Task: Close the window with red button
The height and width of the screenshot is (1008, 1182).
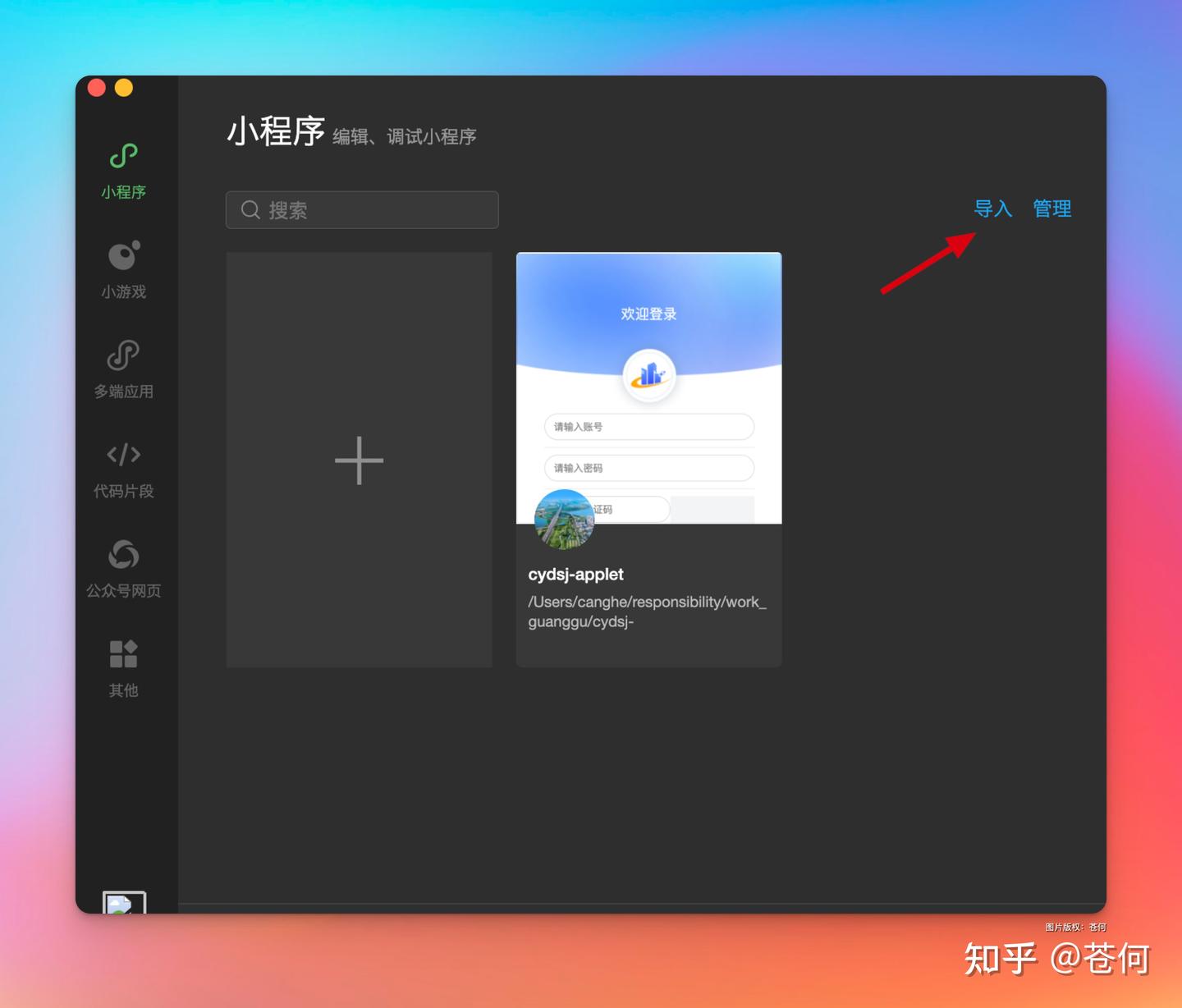Action: [97, 88]
